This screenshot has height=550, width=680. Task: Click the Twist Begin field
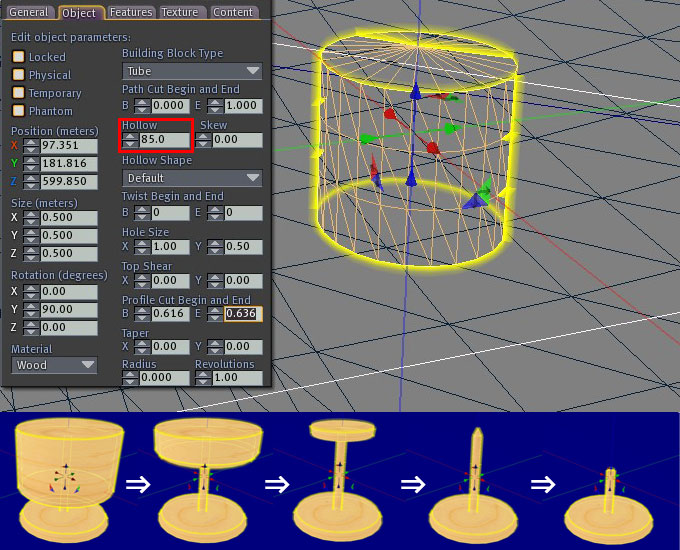tap(170, 213)
